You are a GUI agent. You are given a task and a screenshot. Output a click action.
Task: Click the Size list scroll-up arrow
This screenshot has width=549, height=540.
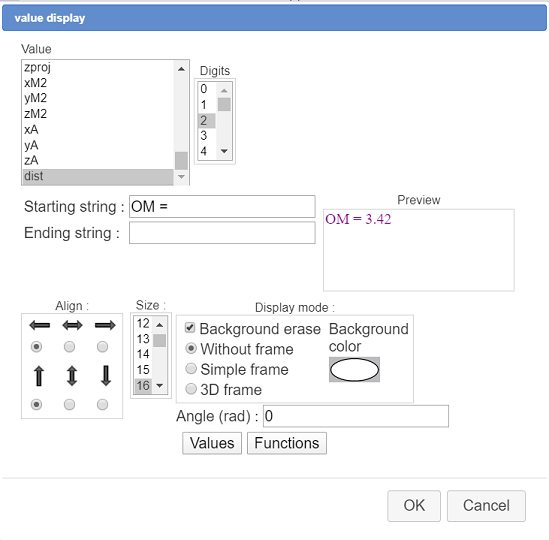(160, 325)
